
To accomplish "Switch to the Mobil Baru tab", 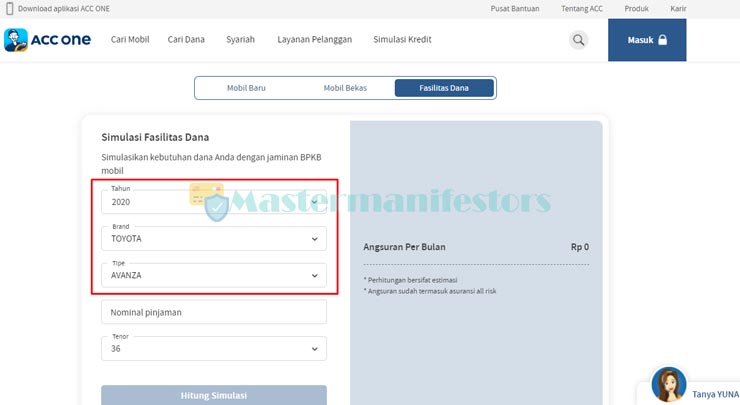I will pos(246,88).
